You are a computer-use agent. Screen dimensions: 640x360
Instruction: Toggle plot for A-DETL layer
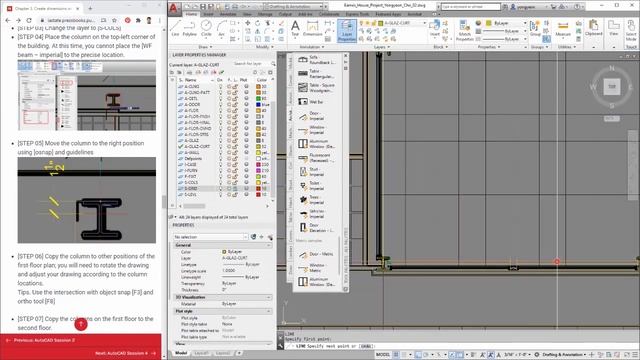(x=246, y=98)
